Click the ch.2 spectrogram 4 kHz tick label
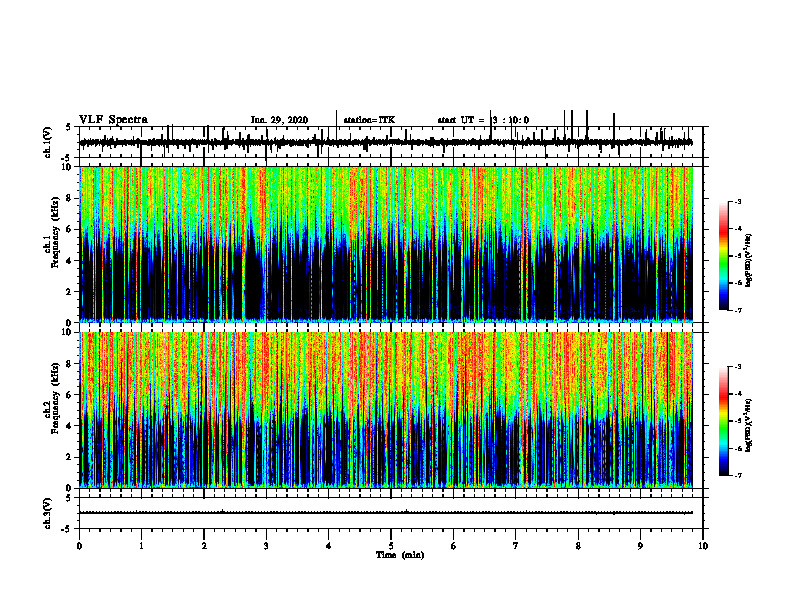 [x=69, y=426]
